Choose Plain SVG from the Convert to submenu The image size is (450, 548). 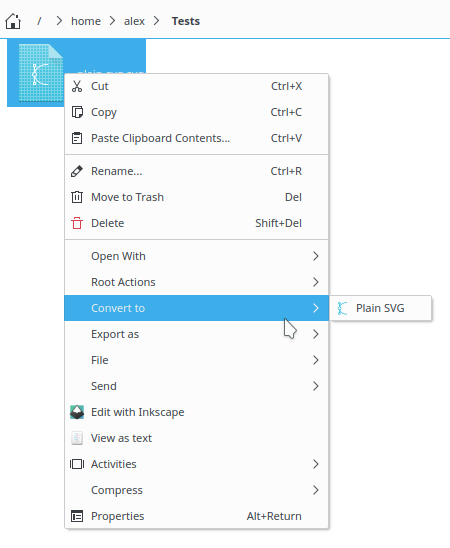(381, 308)
